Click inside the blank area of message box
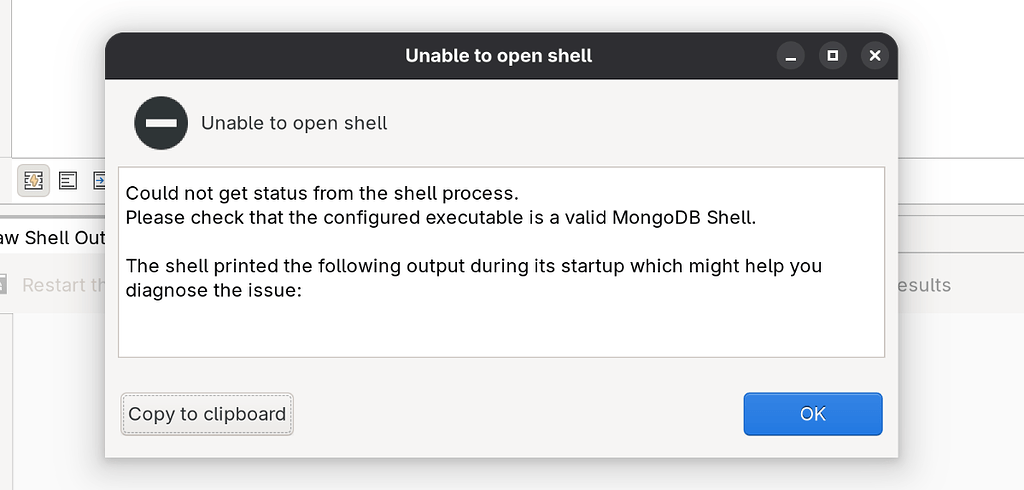 (500, 330)
